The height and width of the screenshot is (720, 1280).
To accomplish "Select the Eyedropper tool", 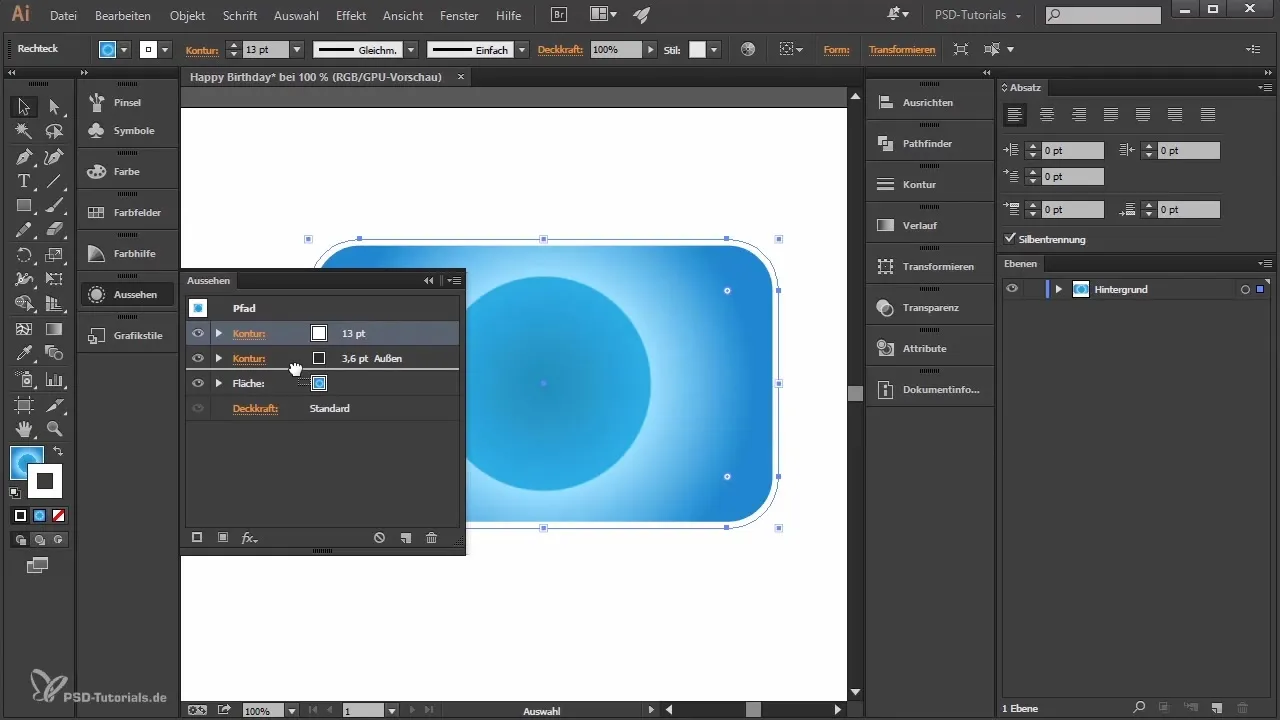I will 24,354.
